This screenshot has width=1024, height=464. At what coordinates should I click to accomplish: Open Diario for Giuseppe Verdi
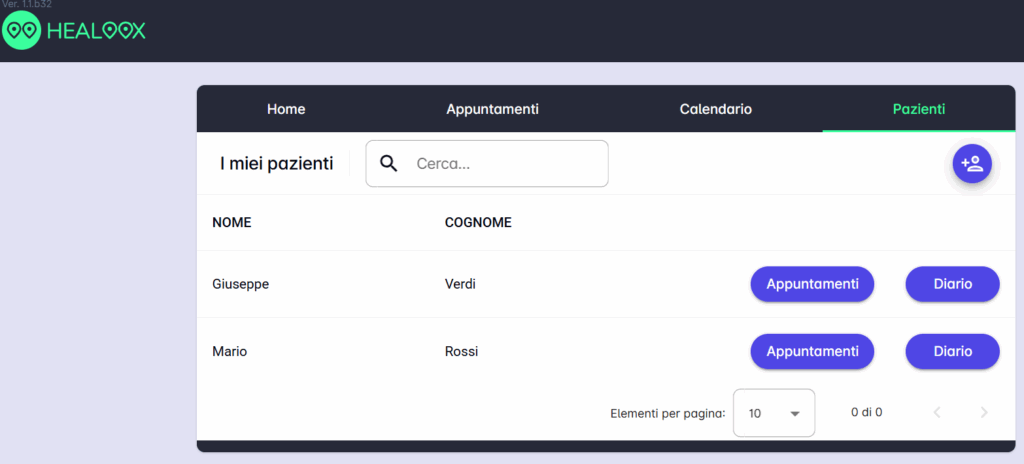953,284
